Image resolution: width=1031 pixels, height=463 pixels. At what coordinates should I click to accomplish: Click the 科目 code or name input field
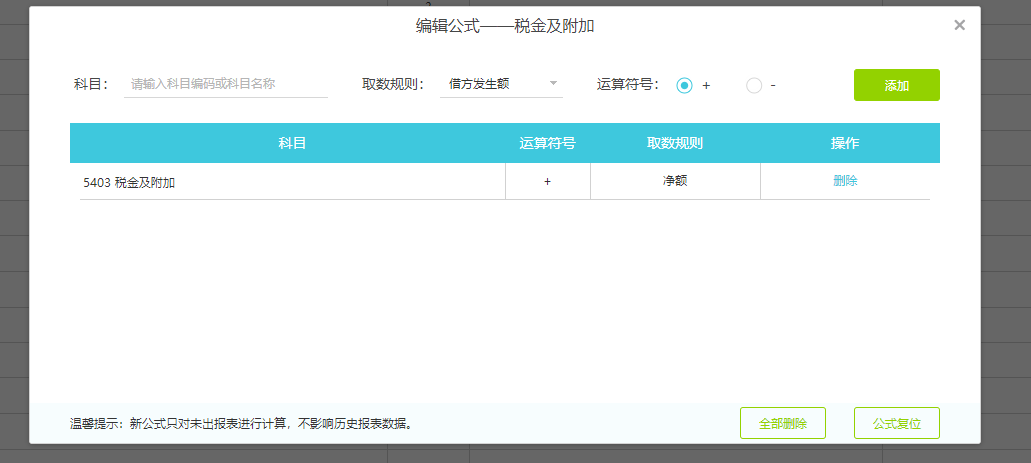coord(226,84)
